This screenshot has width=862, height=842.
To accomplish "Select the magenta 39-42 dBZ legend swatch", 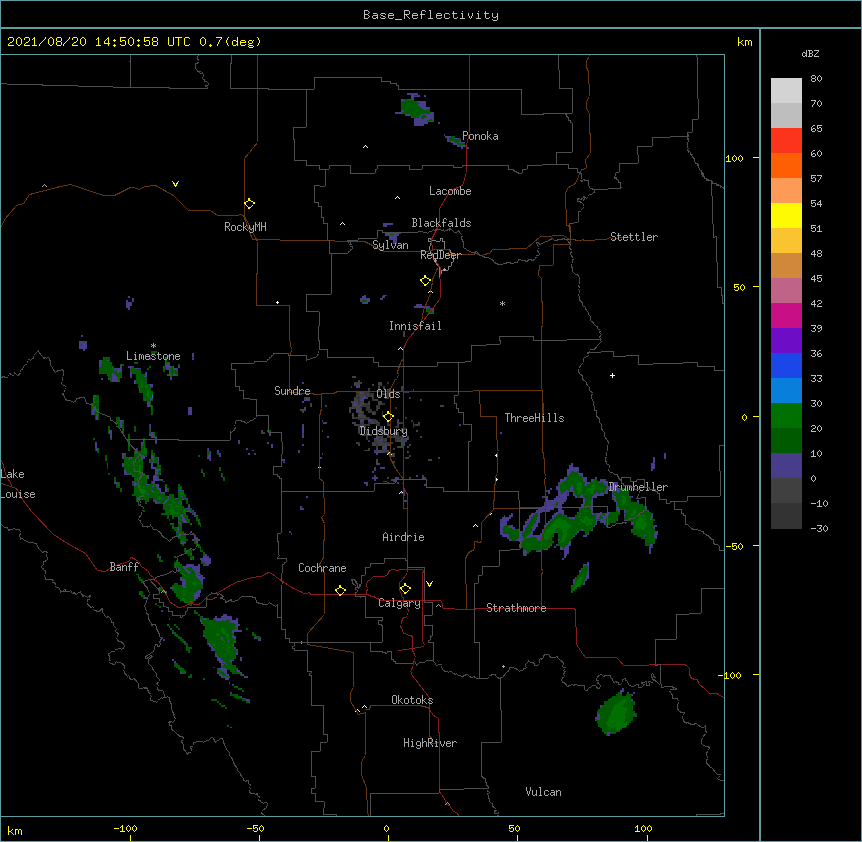I will pyautogui.click(x=786, y=315).
